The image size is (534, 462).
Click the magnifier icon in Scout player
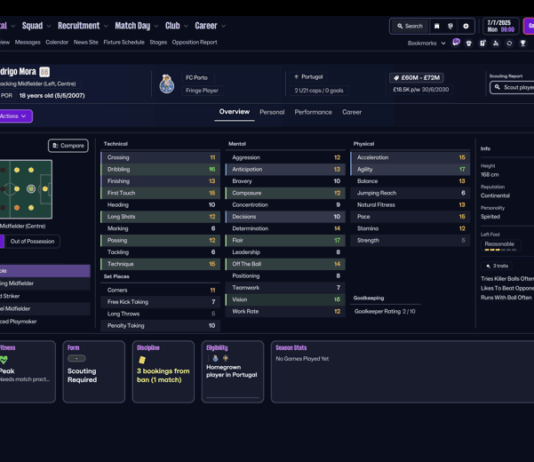pyautogui.click(x=497, y=87)
